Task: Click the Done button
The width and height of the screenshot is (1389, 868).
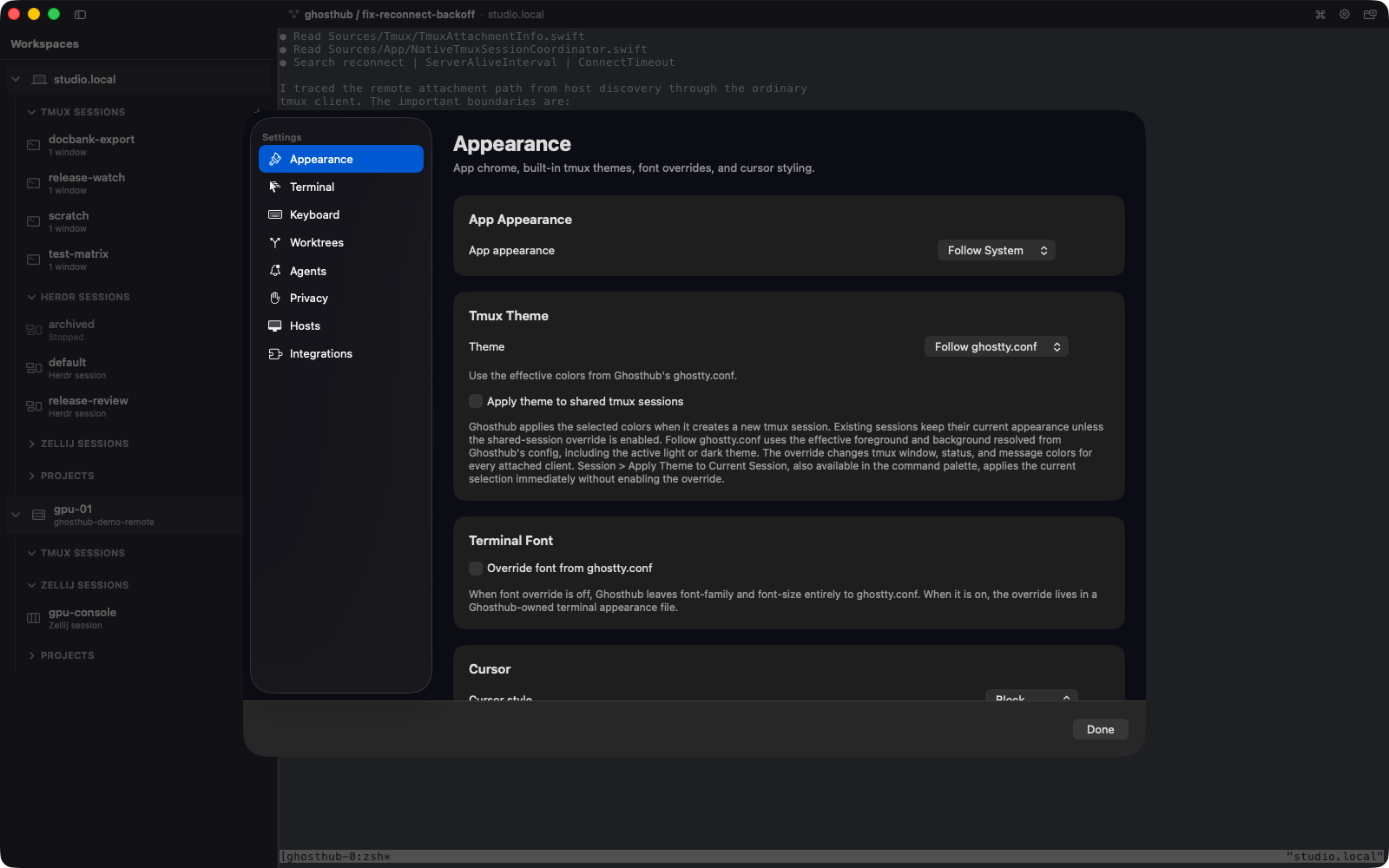Action: click(1100, 729)
